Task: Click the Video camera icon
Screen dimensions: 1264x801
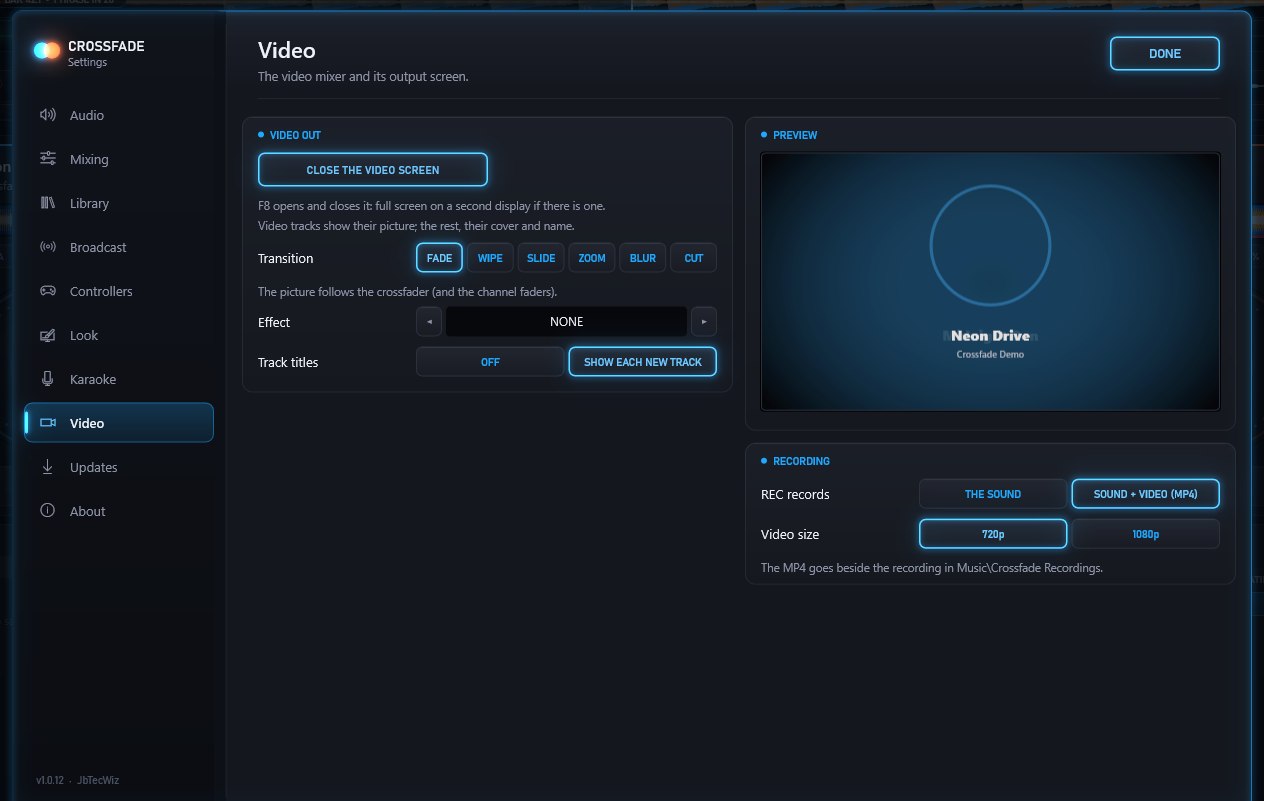Action: point(47,423)
